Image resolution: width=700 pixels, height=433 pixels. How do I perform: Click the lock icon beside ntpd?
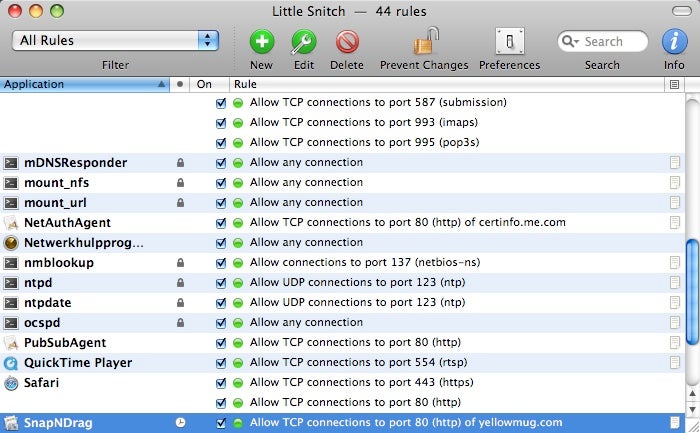[180, 282]
